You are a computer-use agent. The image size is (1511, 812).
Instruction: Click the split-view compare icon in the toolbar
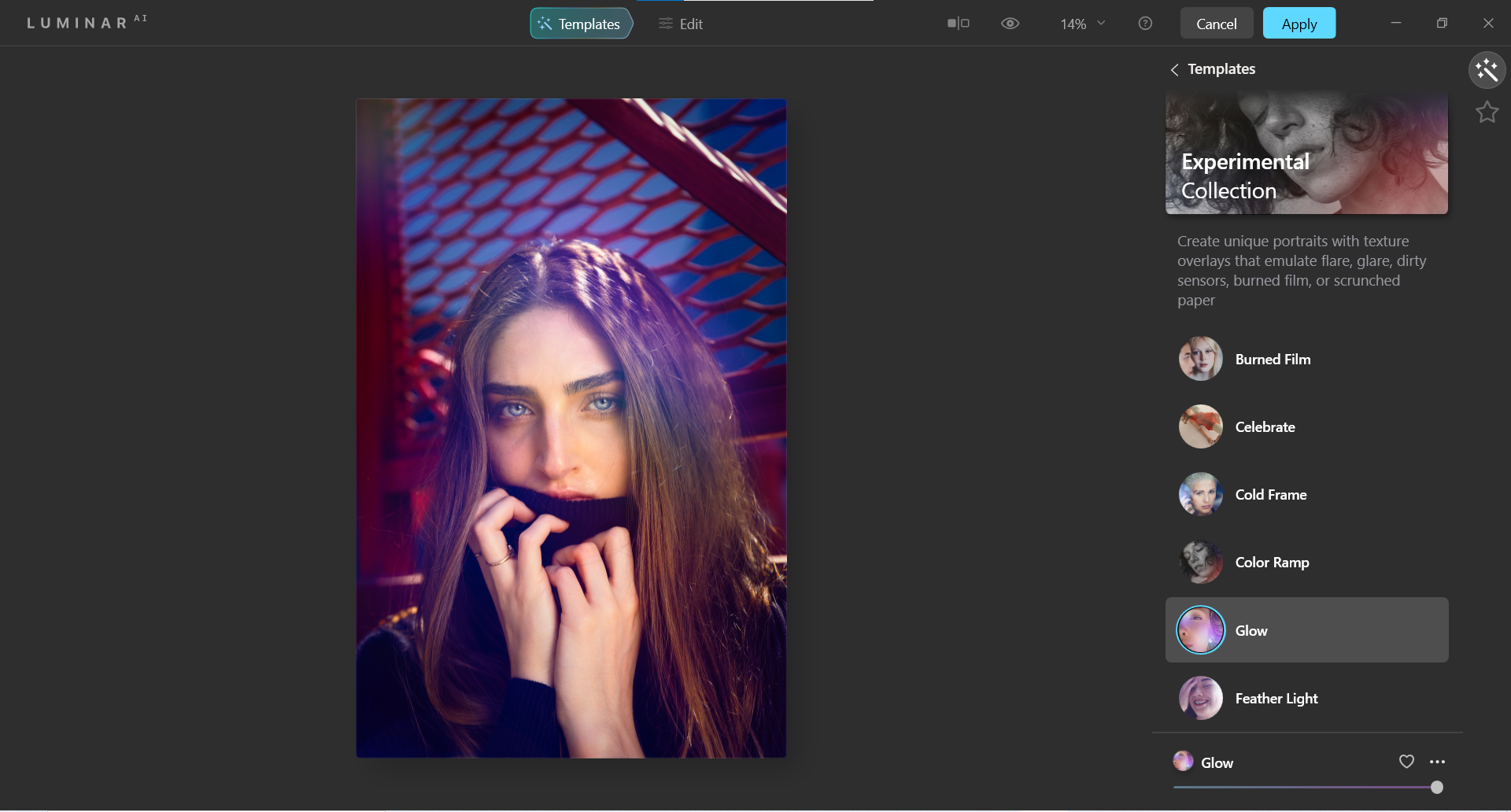(x=959, y=24)
